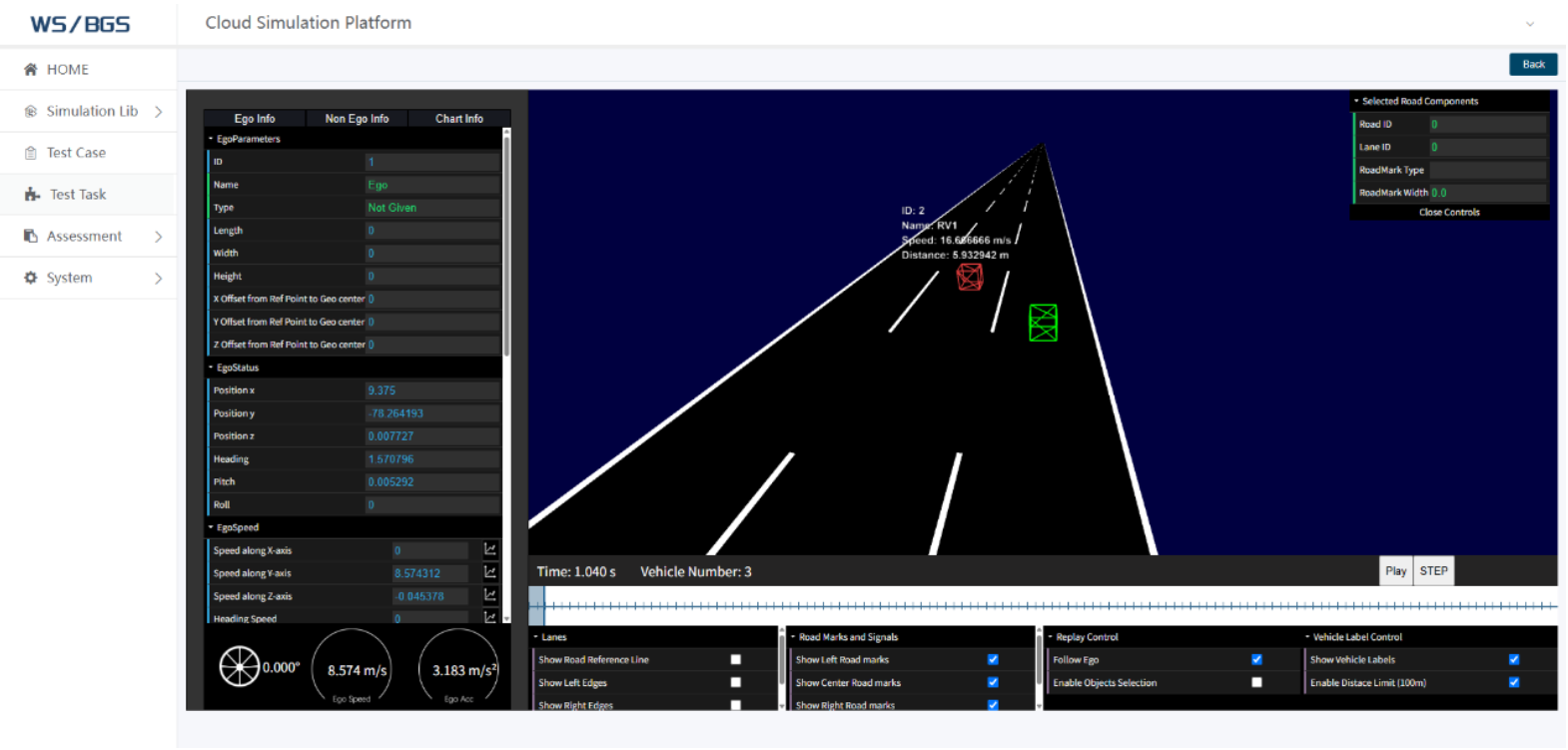Expand Simulation Lib submenu chevron
The width and height of the screenshot is (1568, 750).
tap(158, 112)
